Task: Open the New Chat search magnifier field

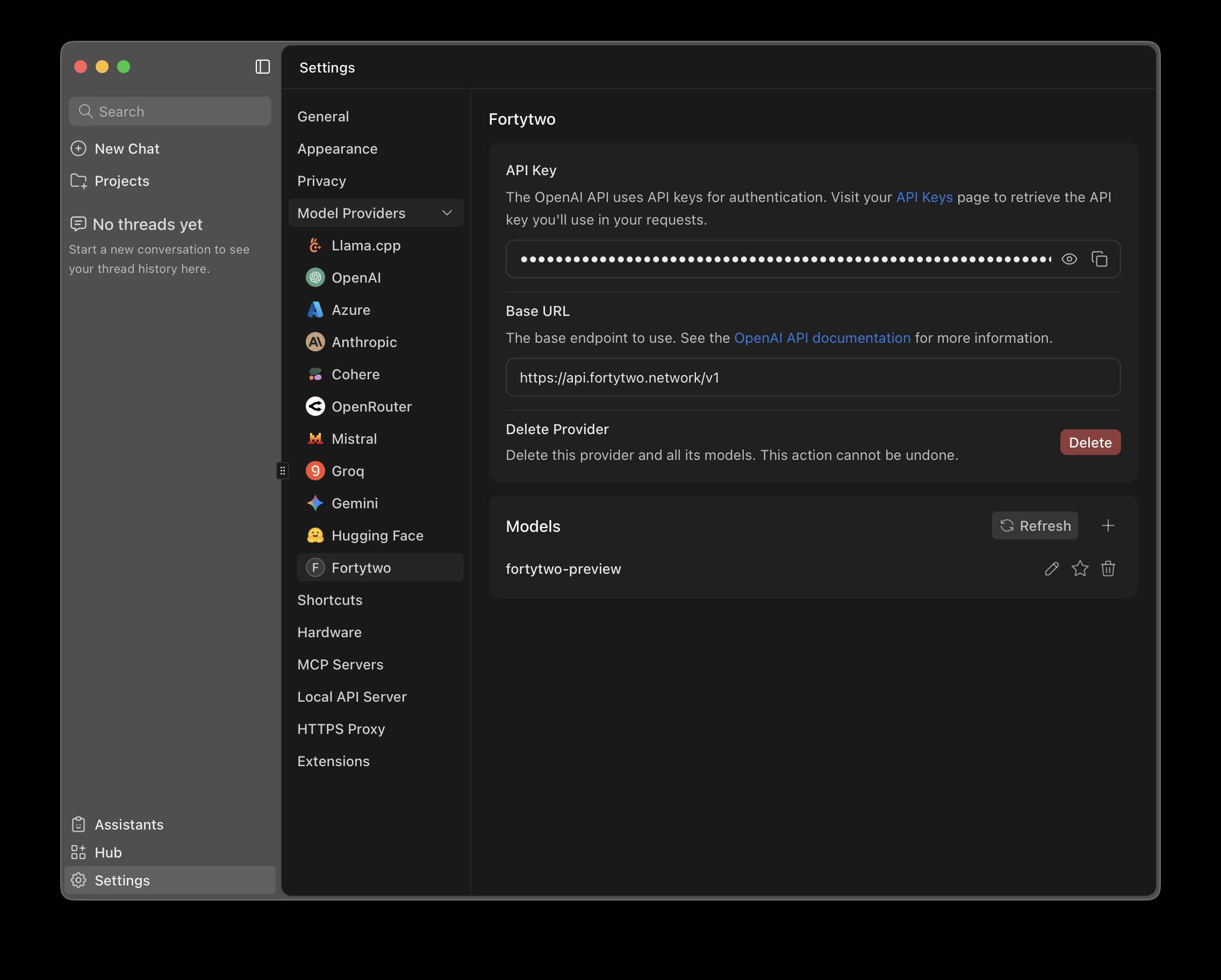Action: pyautogui.click(x=169, y=111)
